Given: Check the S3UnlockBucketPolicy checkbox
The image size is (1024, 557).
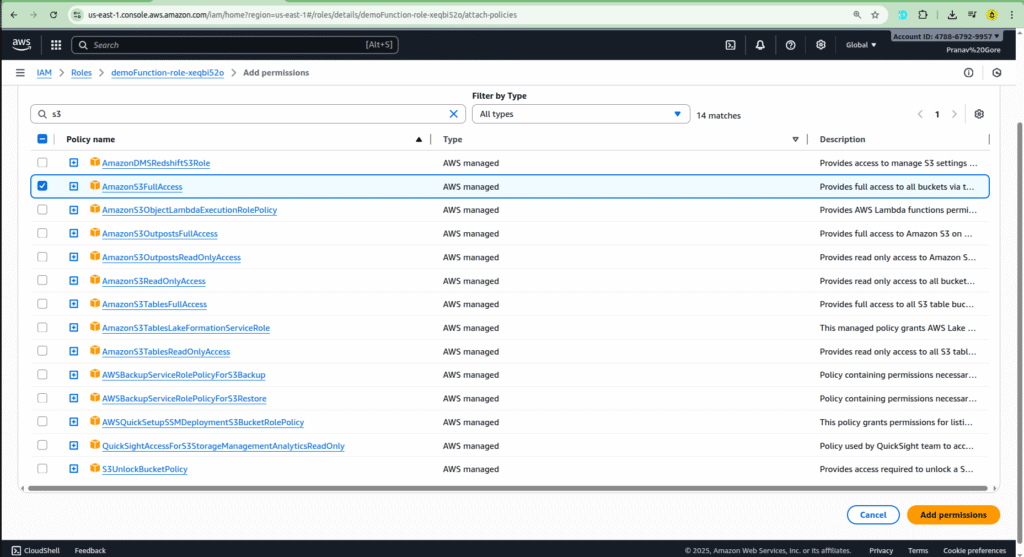Looking at the screenshot, I should (42, 468).
